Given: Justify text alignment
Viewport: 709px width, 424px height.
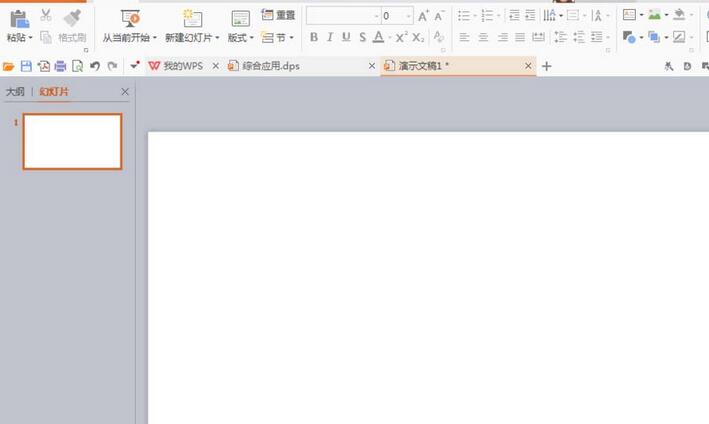Looking at the screenshot, I should click(520, 38).
